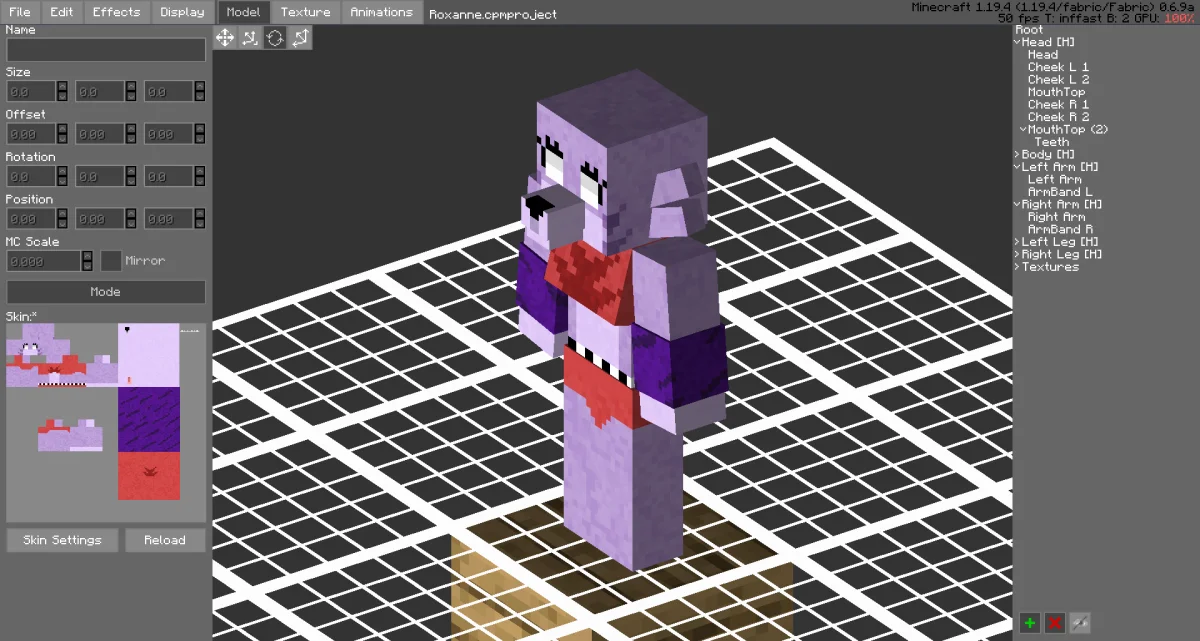Click the green plus add-element icon
The height and width of the screenshot is (641, 1200).
click(x=1029, y=622)
